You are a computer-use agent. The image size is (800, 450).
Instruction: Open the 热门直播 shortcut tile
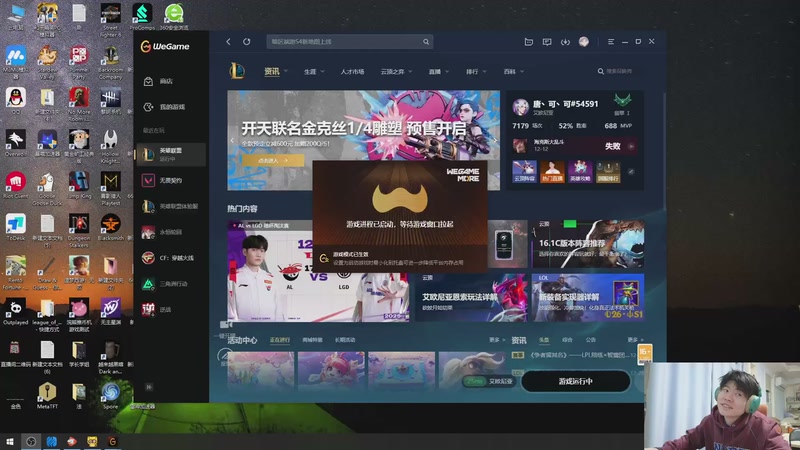553,172
